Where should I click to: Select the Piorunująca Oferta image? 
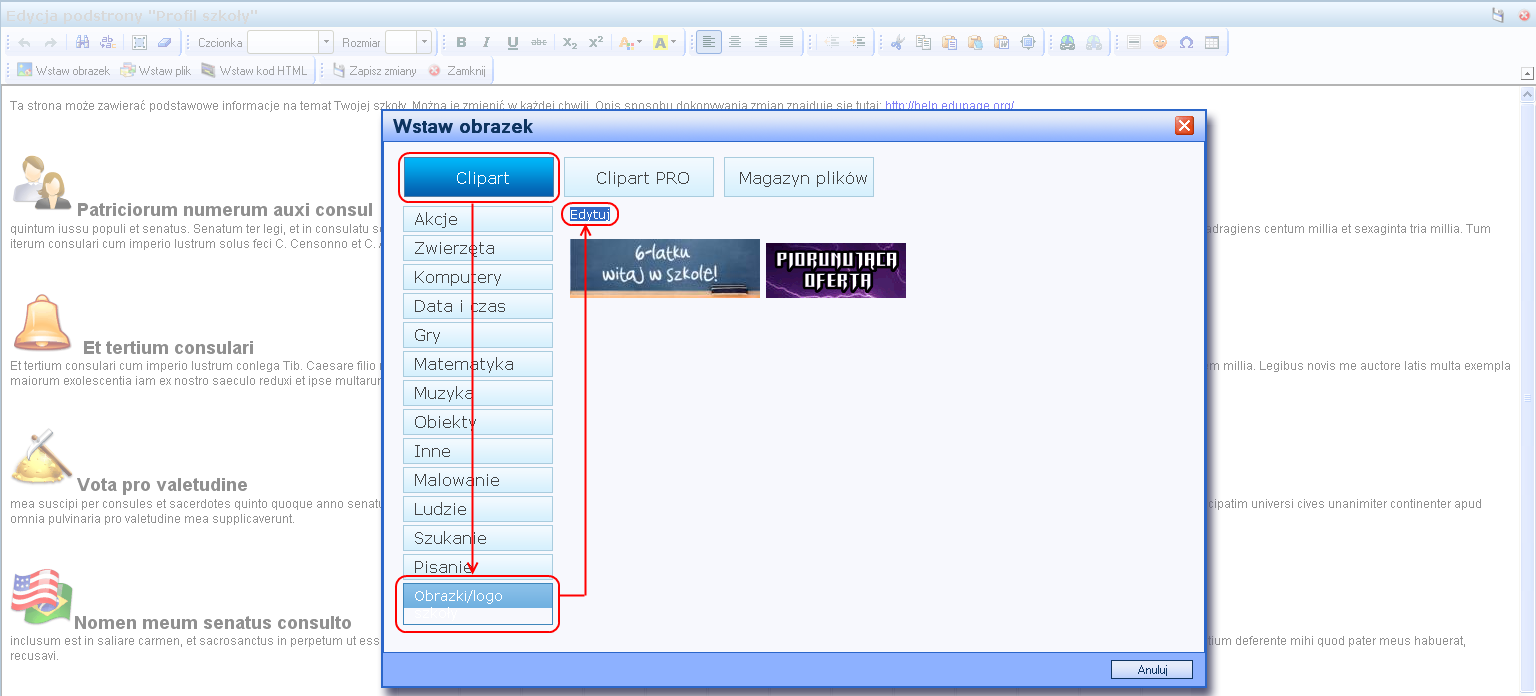(836, 270)
